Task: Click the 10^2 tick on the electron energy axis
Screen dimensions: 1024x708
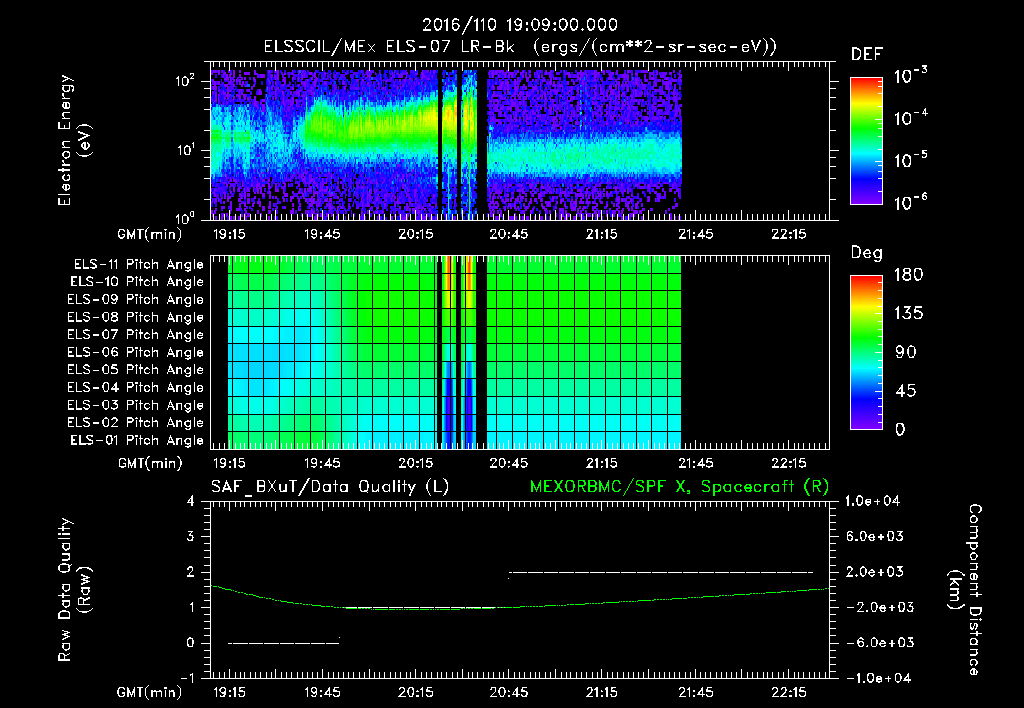Action: [x=185, y=81]
